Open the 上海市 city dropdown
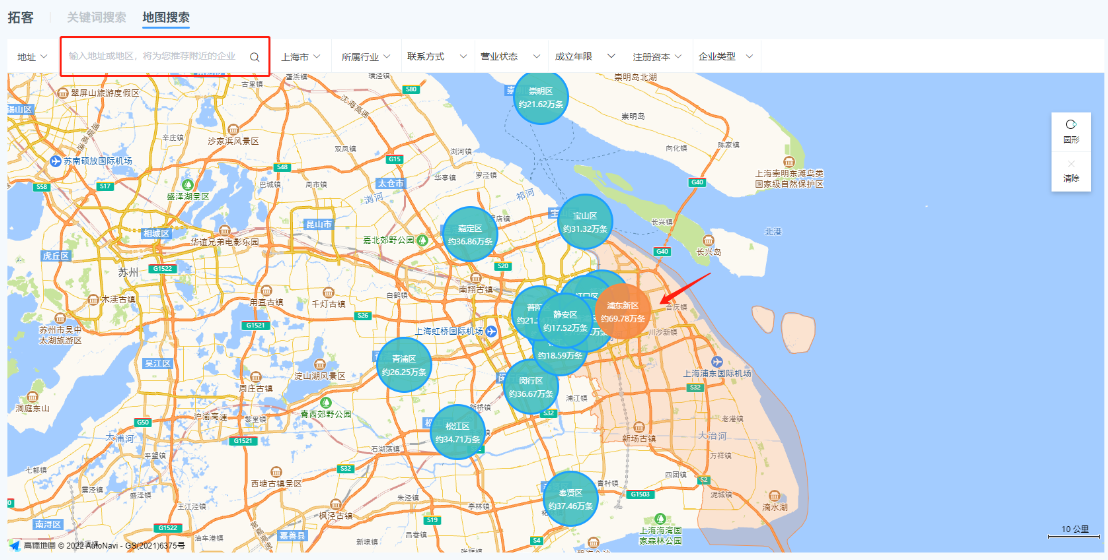This screenshot has width=1108, height=560. (x=301, y=57)
